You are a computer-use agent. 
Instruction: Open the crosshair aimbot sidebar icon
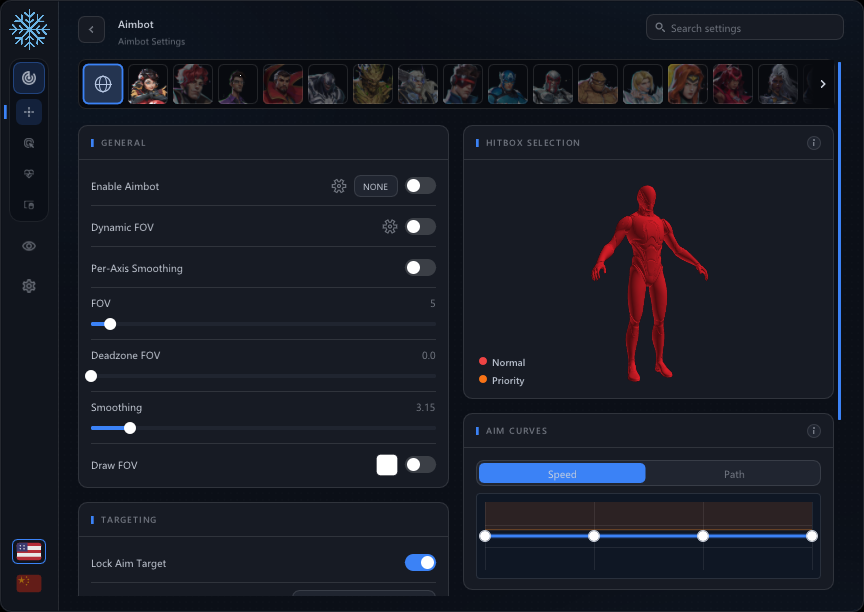29,112
